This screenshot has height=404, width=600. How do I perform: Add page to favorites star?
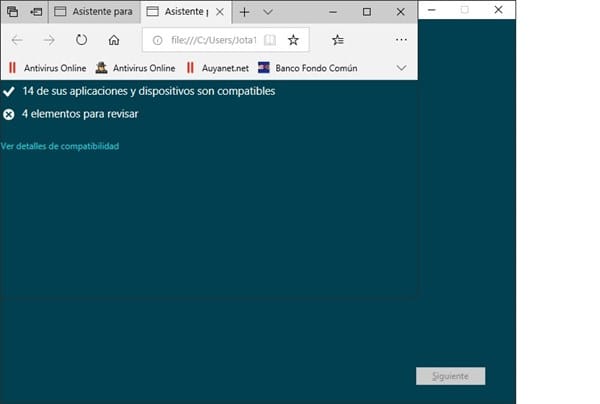(293, 40)
